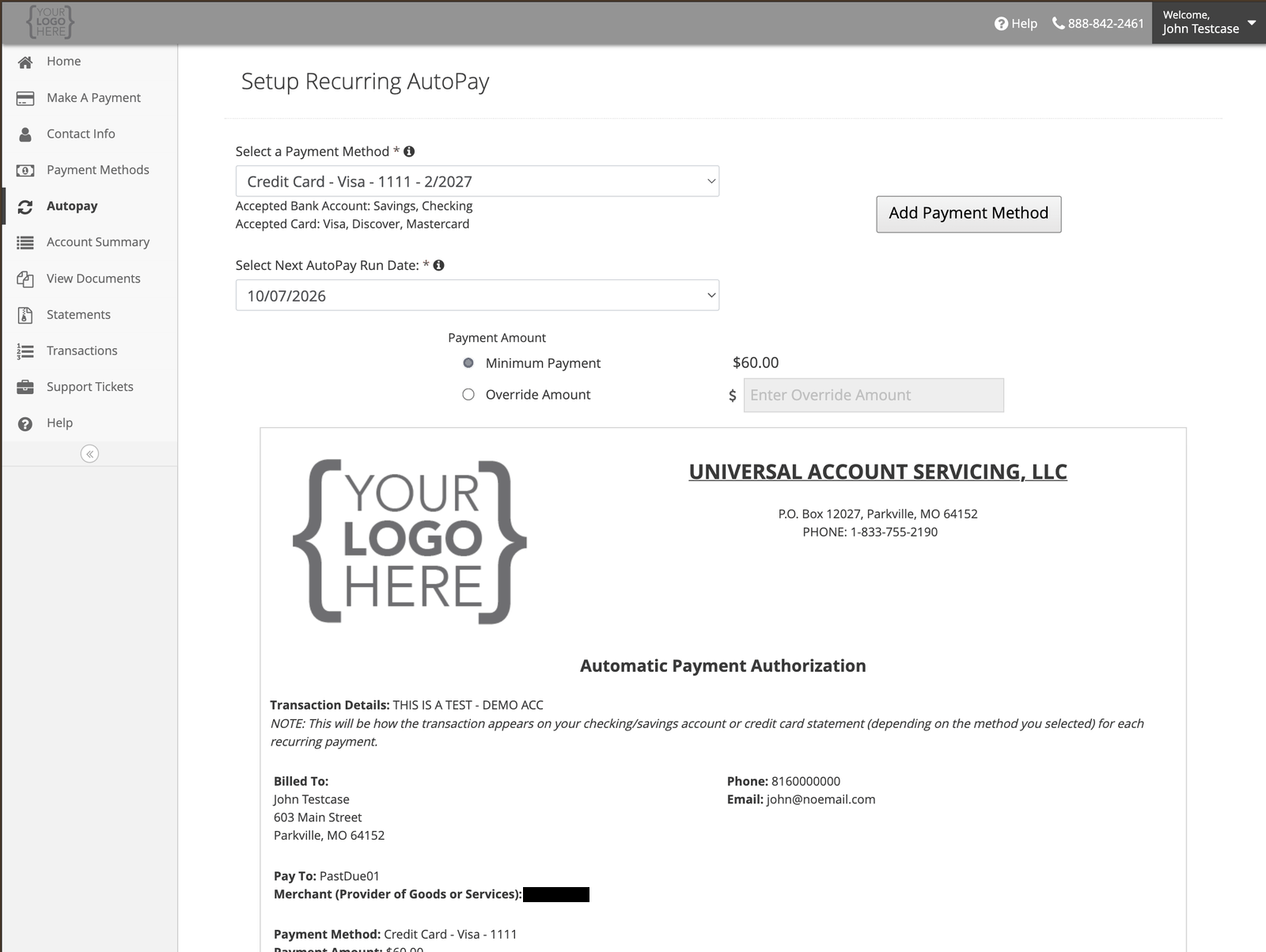Viewport: 1266px width, 952px height.
Task: Click the Automatic Payment Authorization heading
Action: tap(723, 666)
